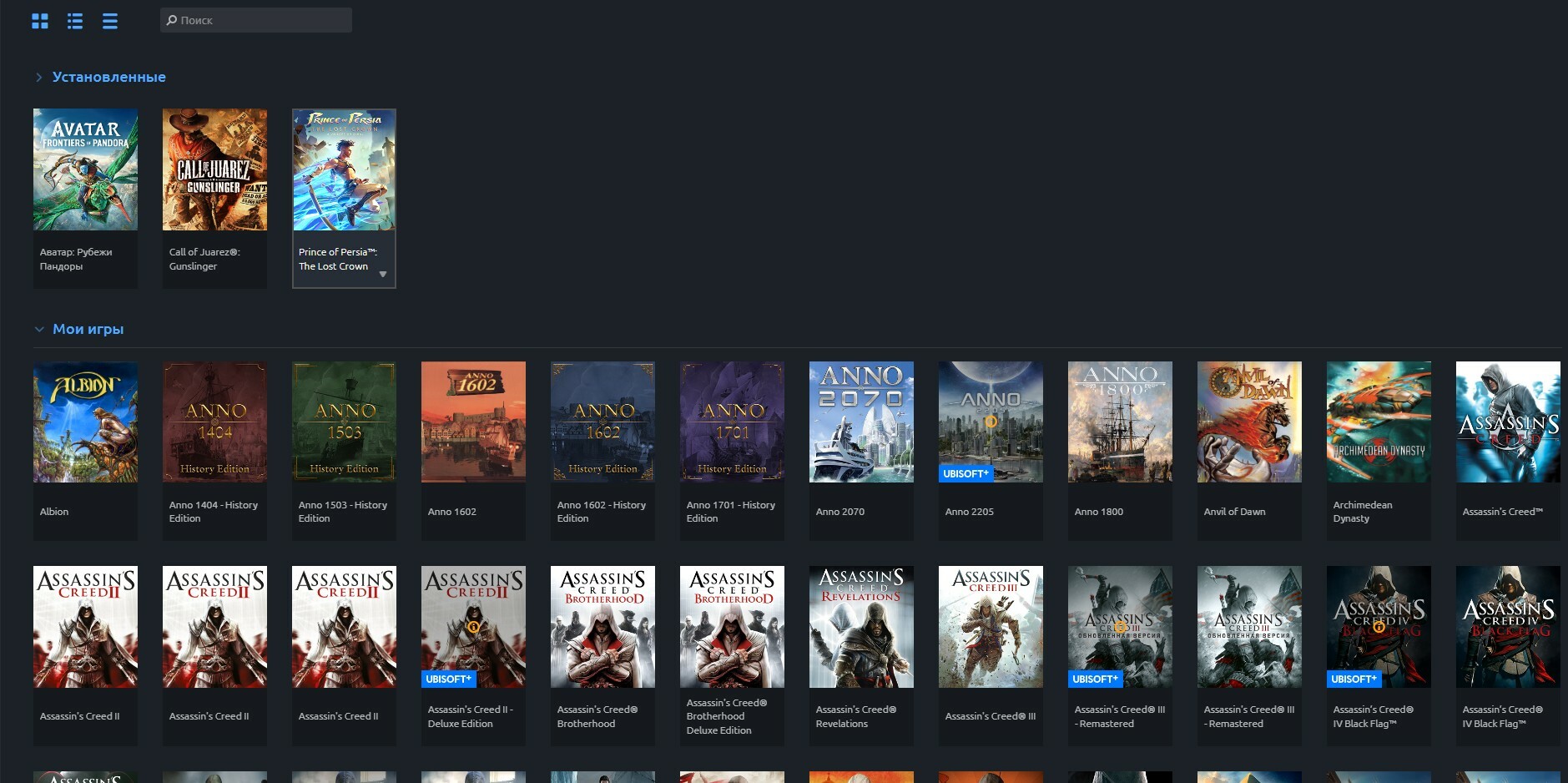Click 'Anno 2070' title text
This screenshot has width=1568, height=783.
point(840,512)
